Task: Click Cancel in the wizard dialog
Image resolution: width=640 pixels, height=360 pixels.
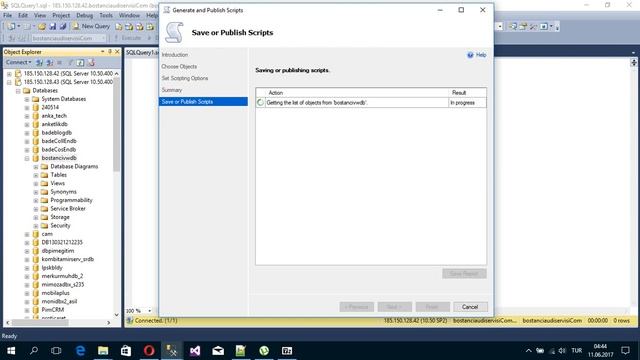Action: [470, 307]
